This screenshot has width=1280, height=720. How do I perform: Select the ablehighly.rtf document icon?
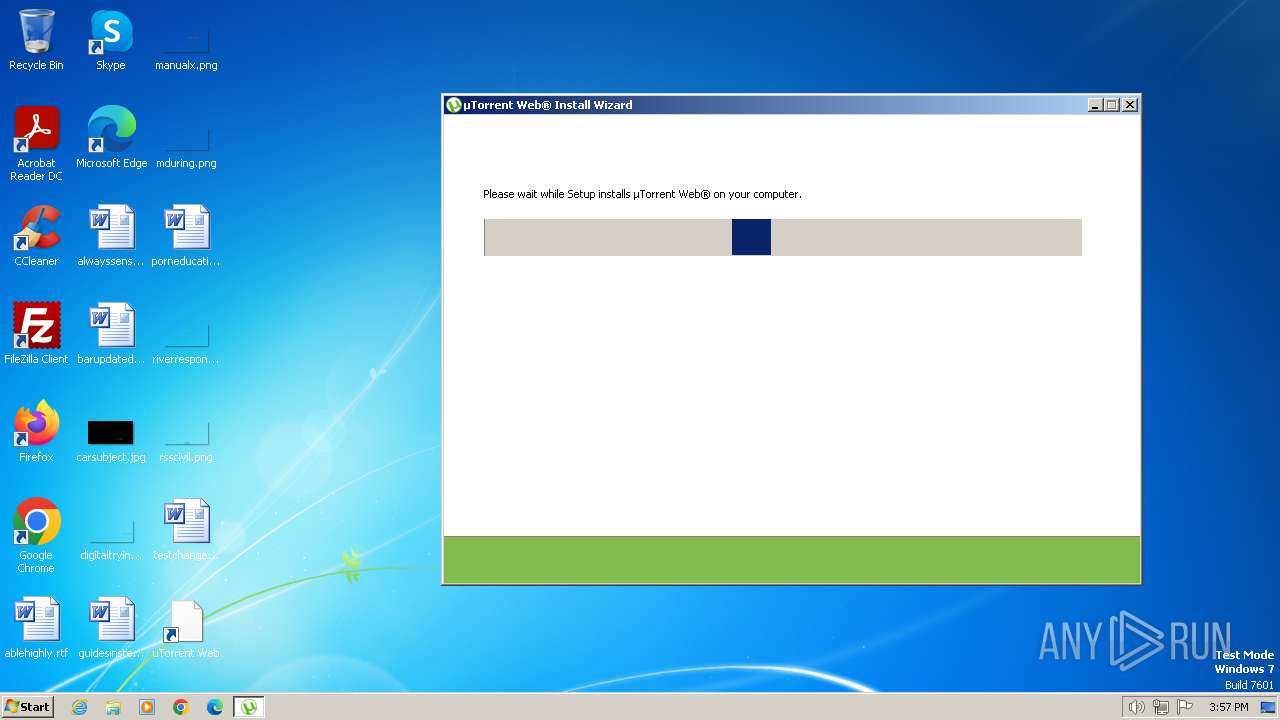coord(36,628)
